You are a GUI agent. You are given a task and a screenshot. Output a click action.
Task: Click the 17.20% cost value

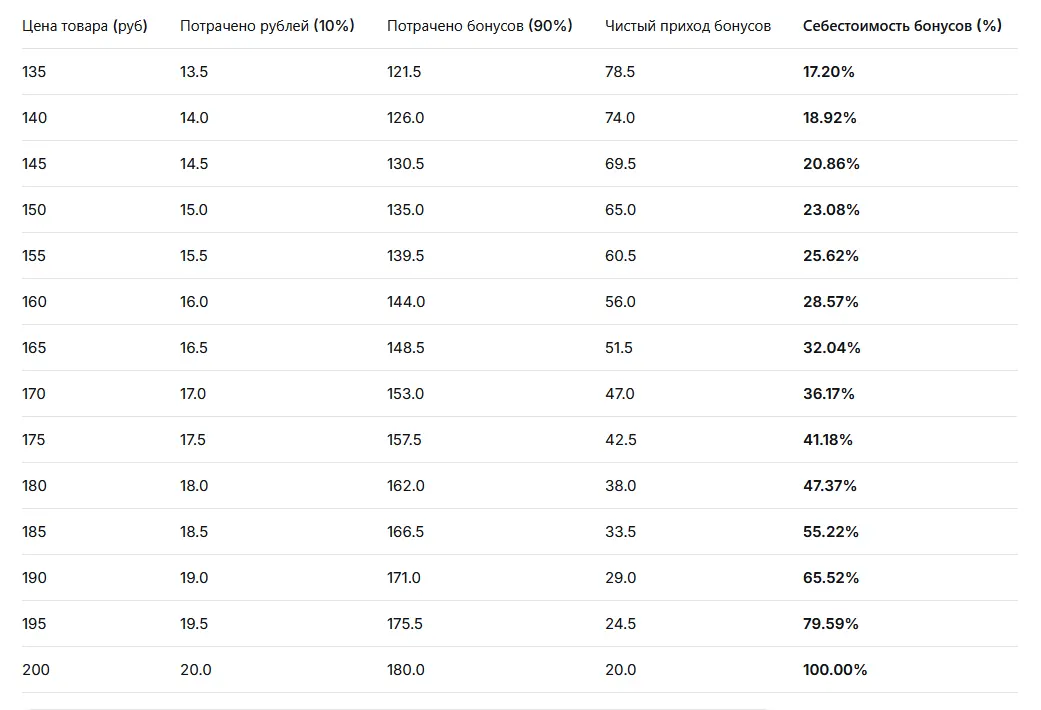(x=829, y=72)
